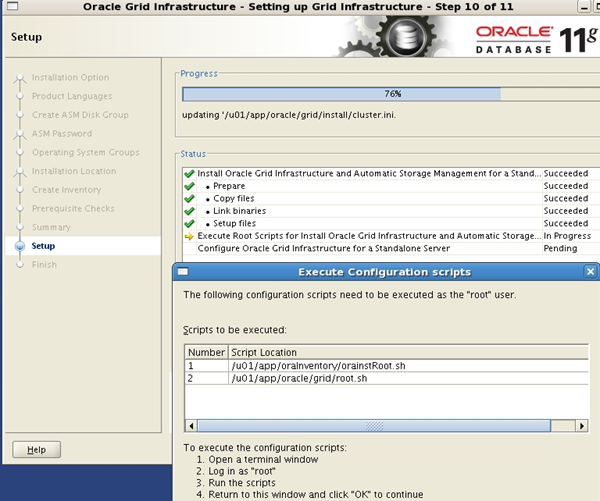The height and width of the screenshot is (501, 600).
Task: Select the Link binaries status row
Action: click(391, 211)
